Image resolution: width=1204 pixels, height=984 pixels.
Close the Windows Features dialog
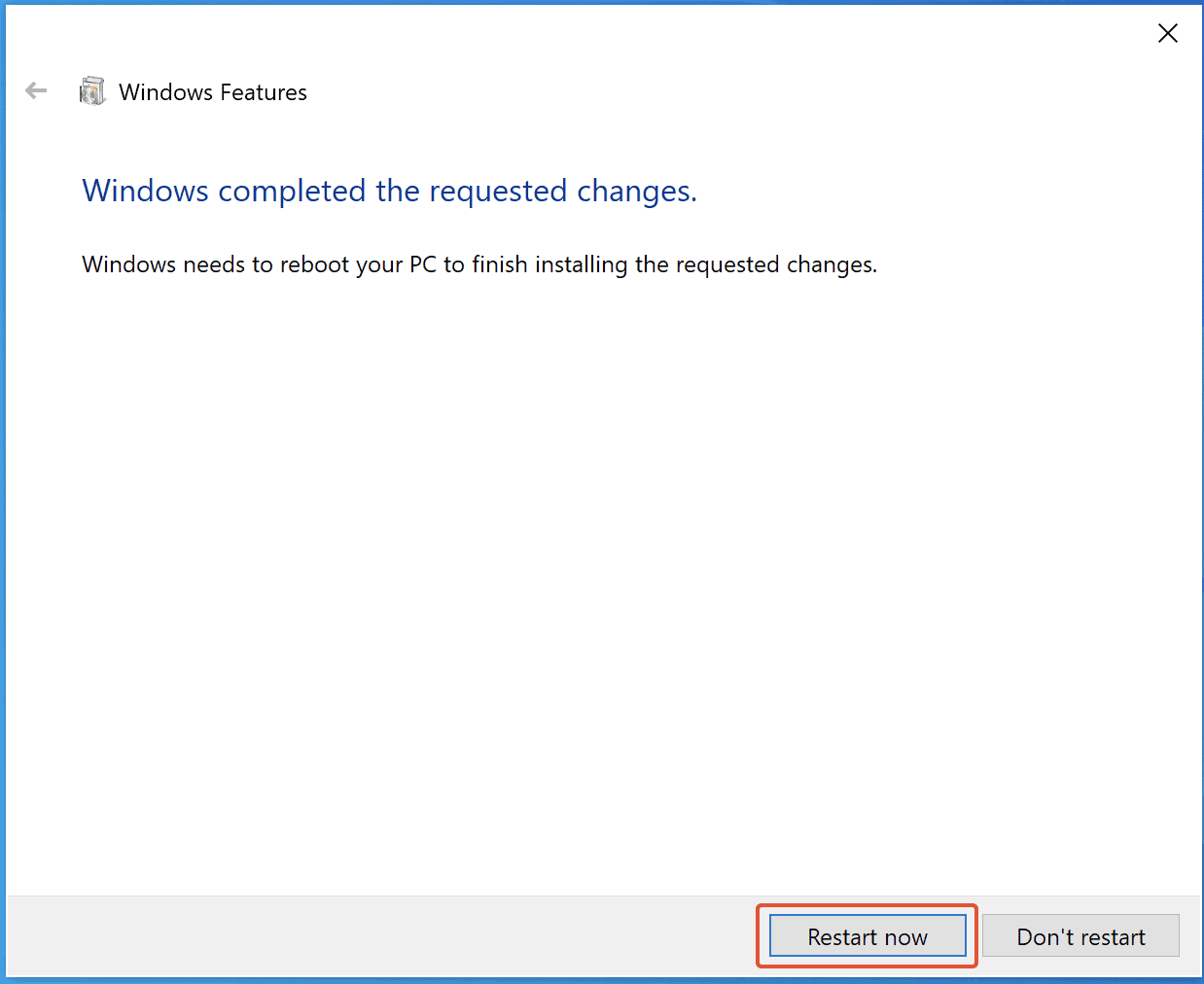click(x=1168, y=33)
